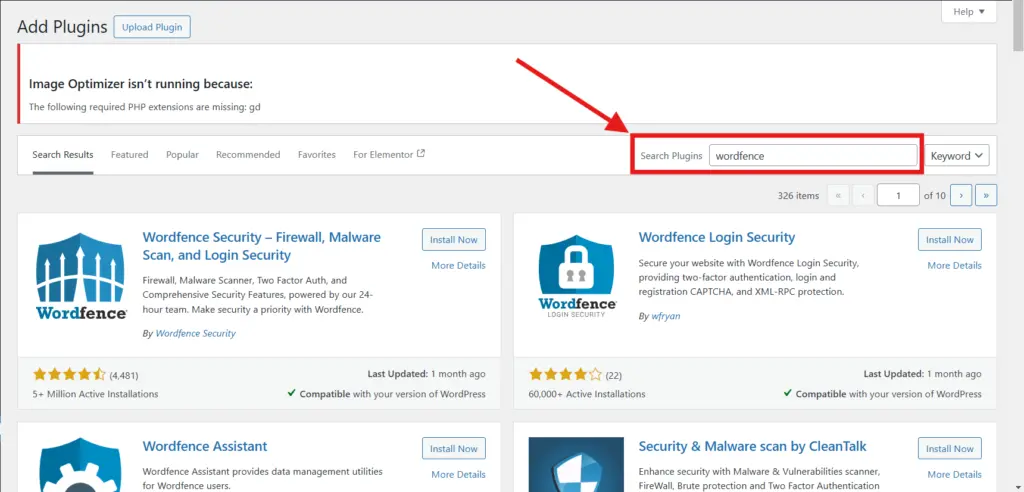The height and width of the screenshot is (492, 1024).
Task: Open More Details for Wordfence Assistant
Action: click(x=458, y=474)
